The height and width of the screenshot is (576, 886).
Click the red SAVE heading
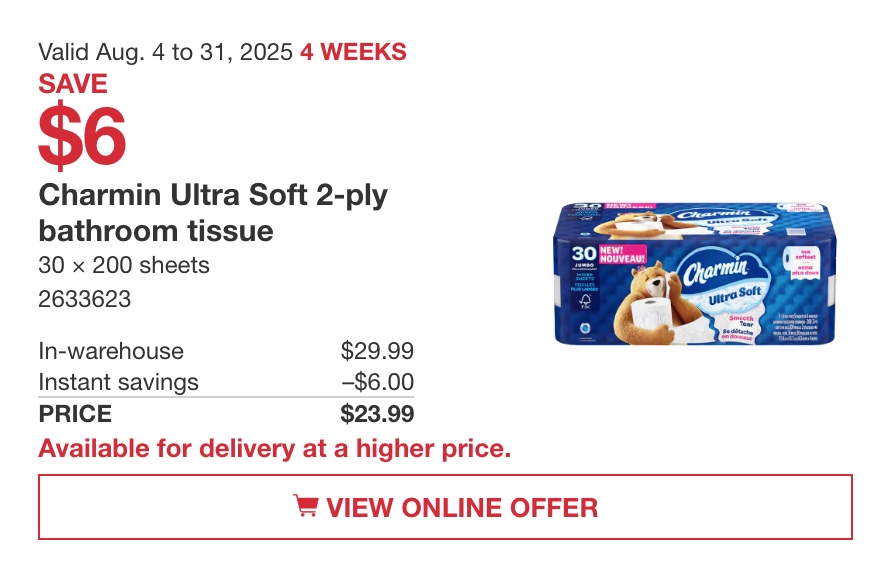pyautogui.click(x=73, y=84)
